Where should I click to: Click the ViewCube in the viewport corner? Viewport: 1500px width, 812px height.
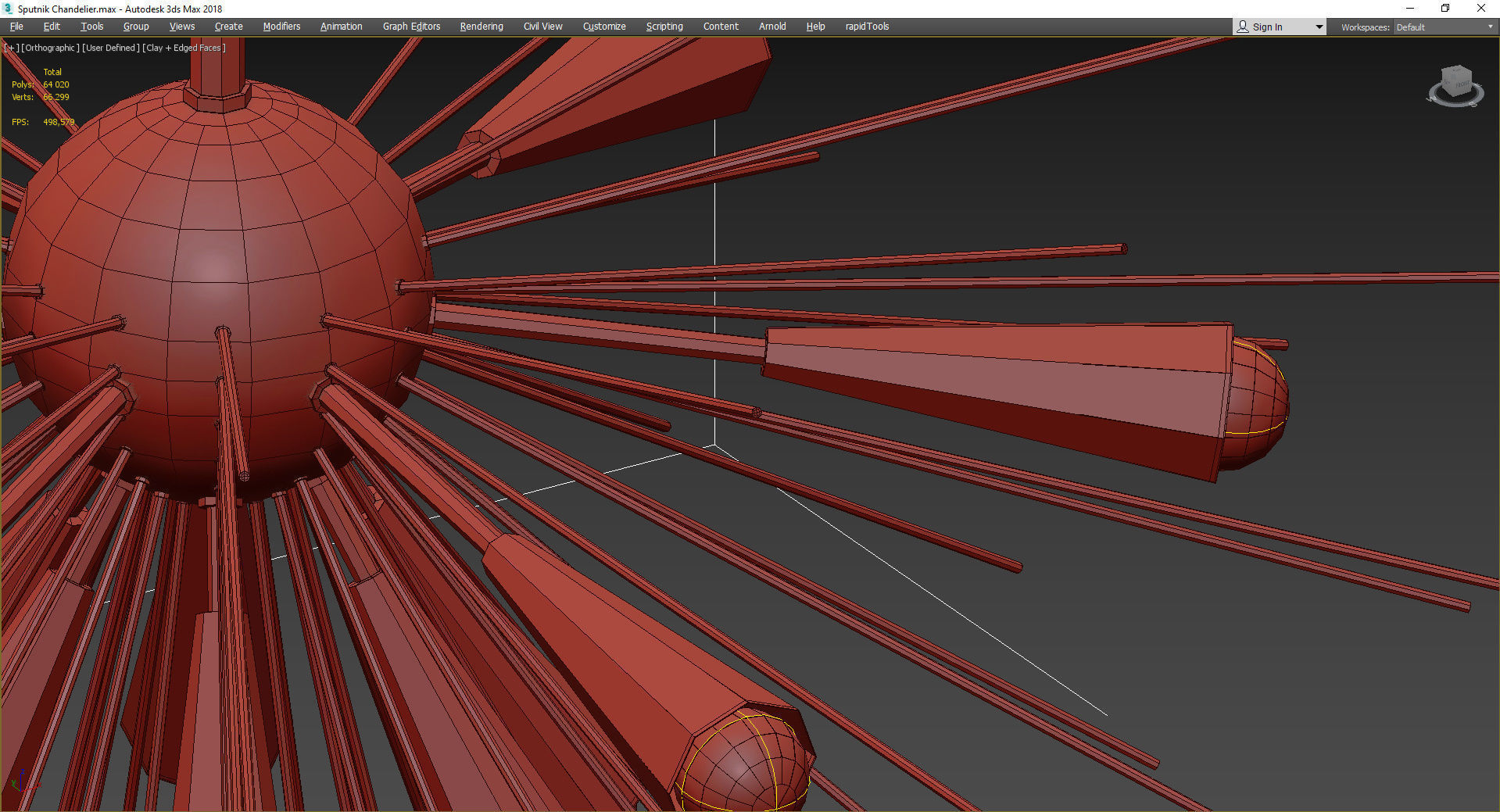[x=1455, y=85]
